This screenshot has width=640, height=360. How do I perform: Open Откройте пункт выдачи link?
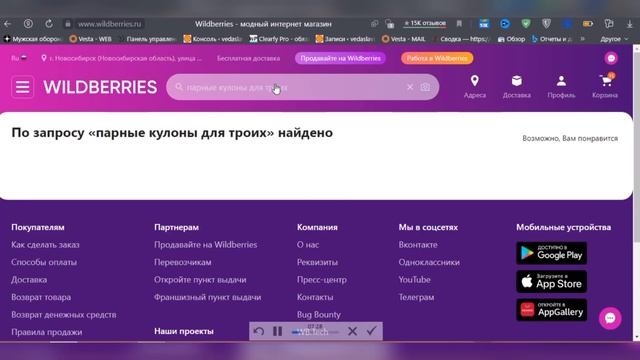(200, 280)
